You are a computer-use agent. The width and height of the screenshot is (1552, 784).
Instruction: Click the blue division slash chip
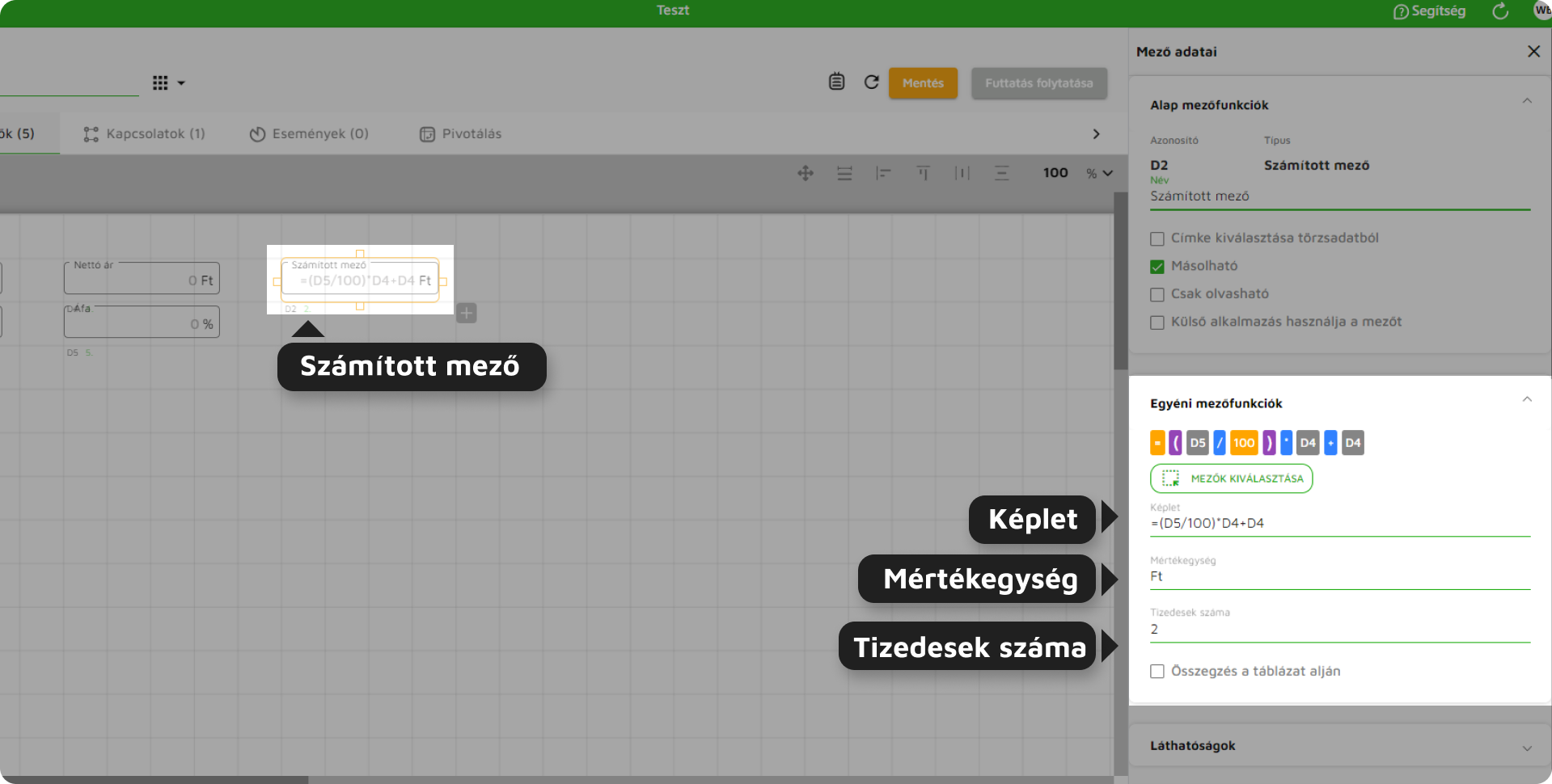coord(1220,443)
